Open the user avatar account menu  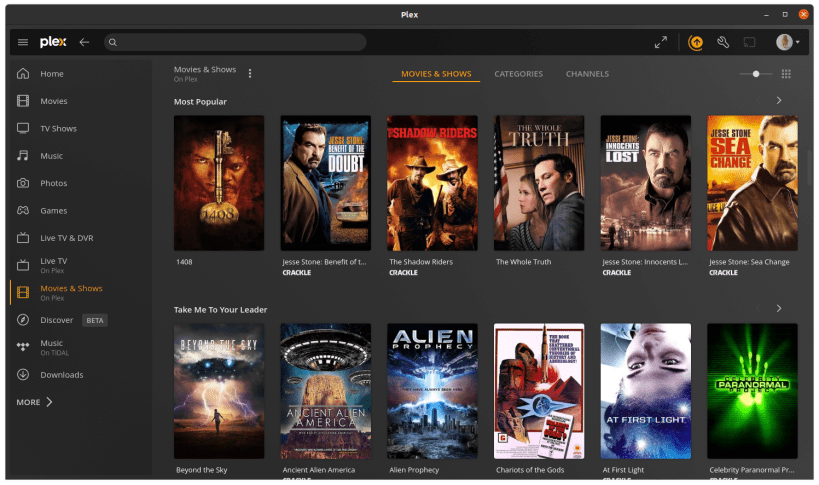coord(787,42)
